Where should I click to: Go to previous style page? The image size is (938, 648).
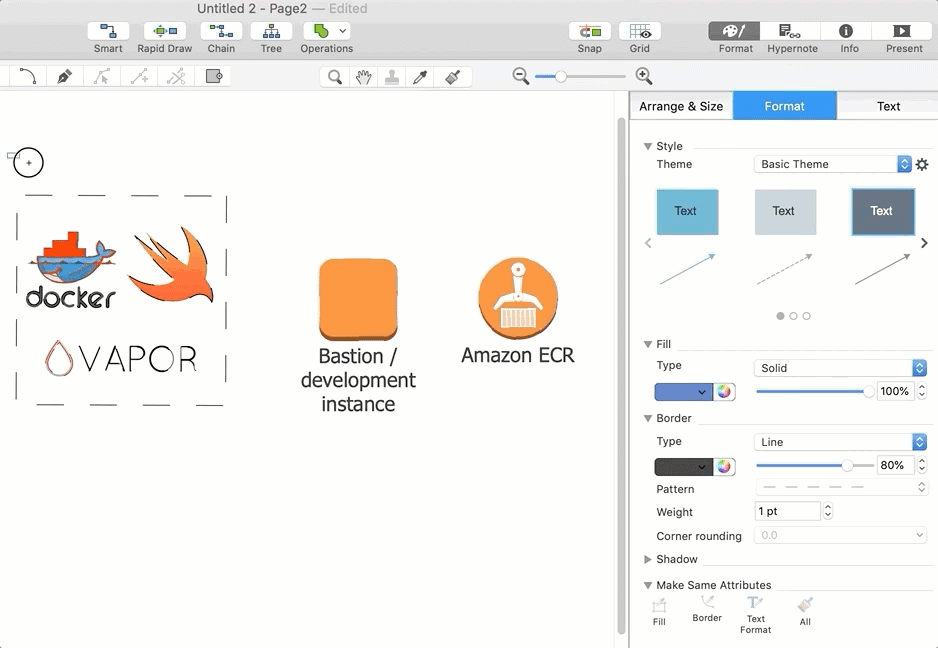[648, 243]
